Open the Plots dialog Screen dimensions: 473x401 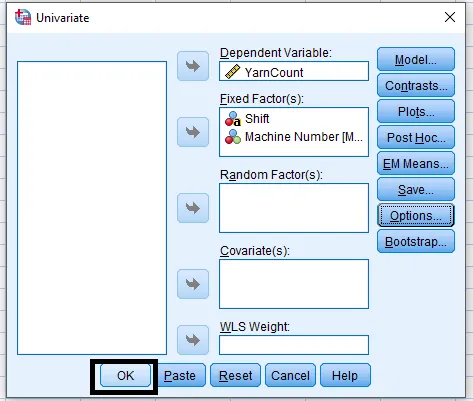pos(416,111)
